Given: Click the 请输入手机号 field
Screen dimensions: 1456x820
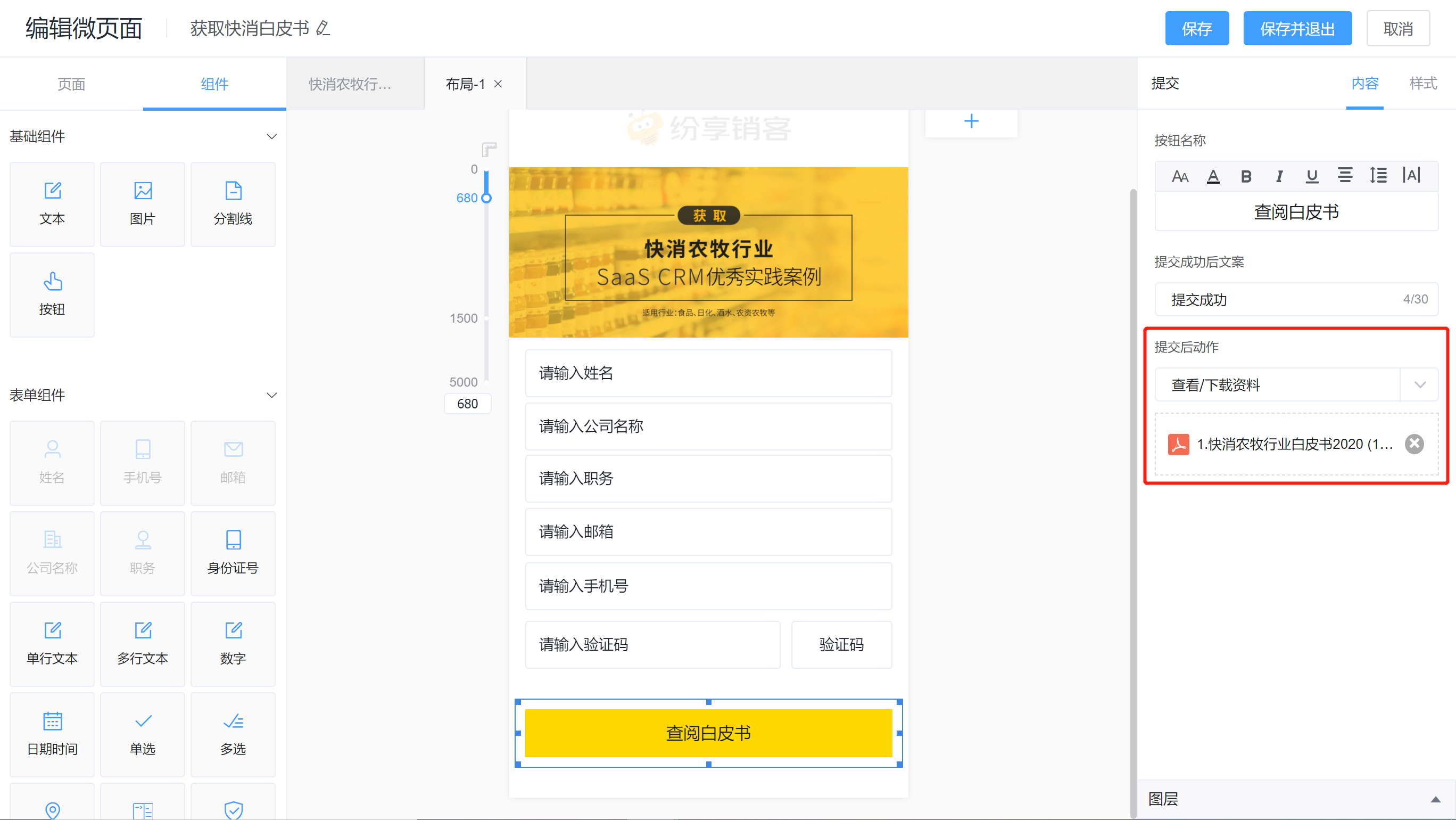Looking at the screenshot, I should coord(708,586).
